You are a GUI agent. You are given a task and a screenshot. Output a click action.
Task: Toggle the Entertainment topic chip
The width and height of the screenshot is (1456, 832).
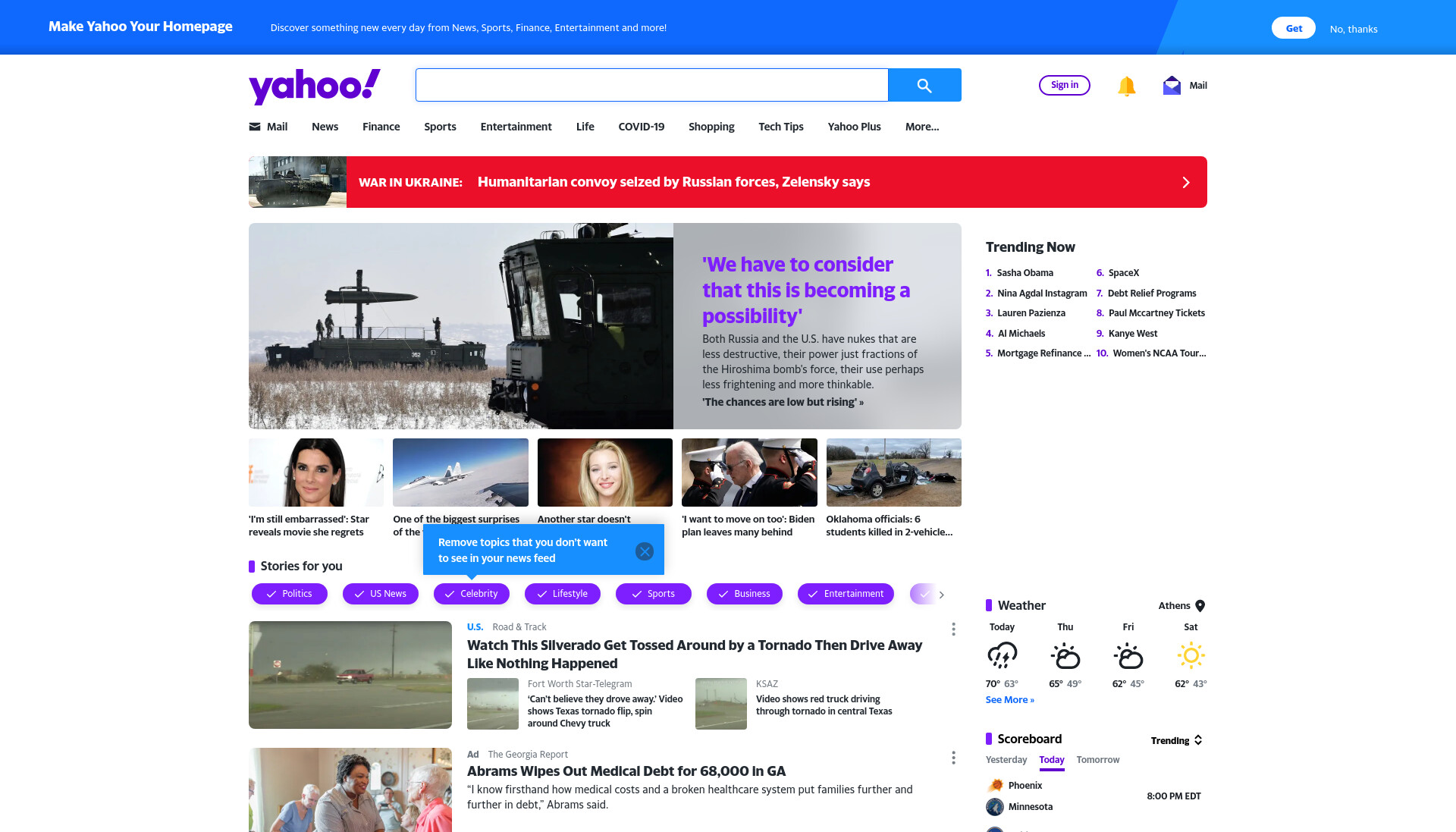(x=846, y=594)
